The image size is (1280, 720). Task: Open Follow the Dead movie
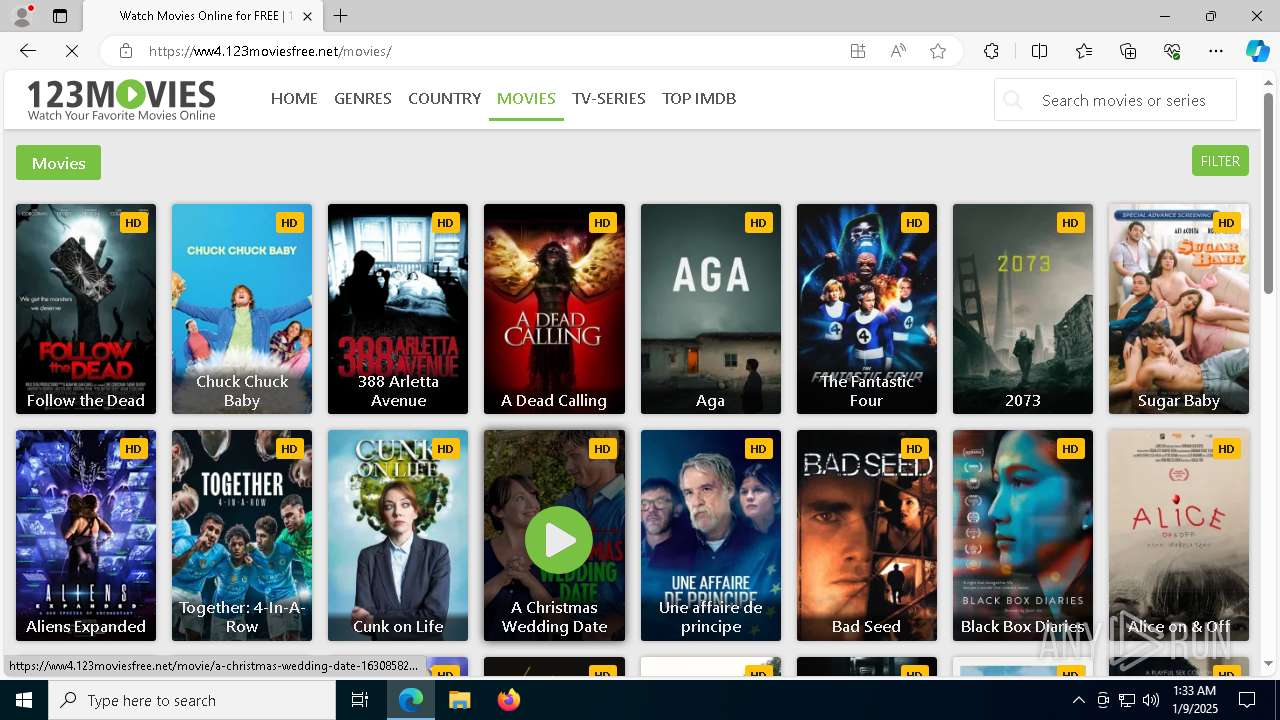pyautogui.click(x=86, y=309)
